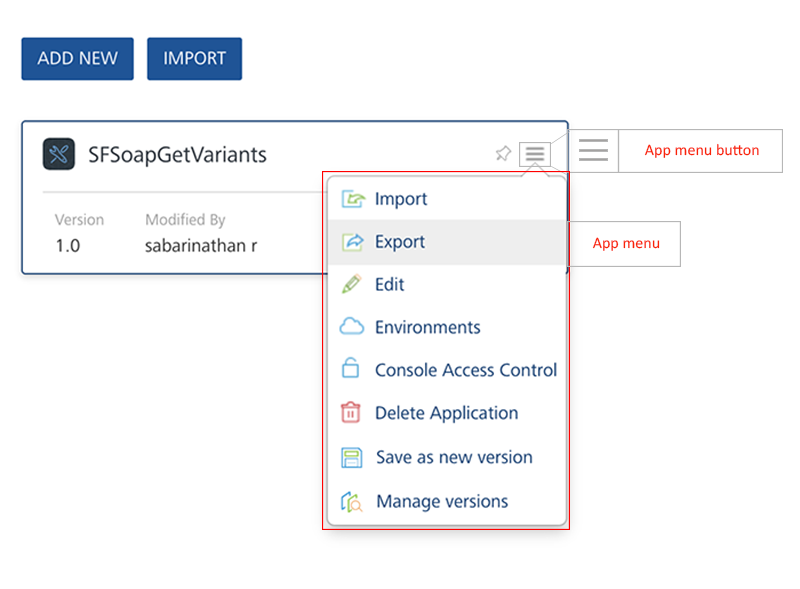800x589 pixels.
Task: Click the enlarged hamburger menu illustration
Action: 593,150
